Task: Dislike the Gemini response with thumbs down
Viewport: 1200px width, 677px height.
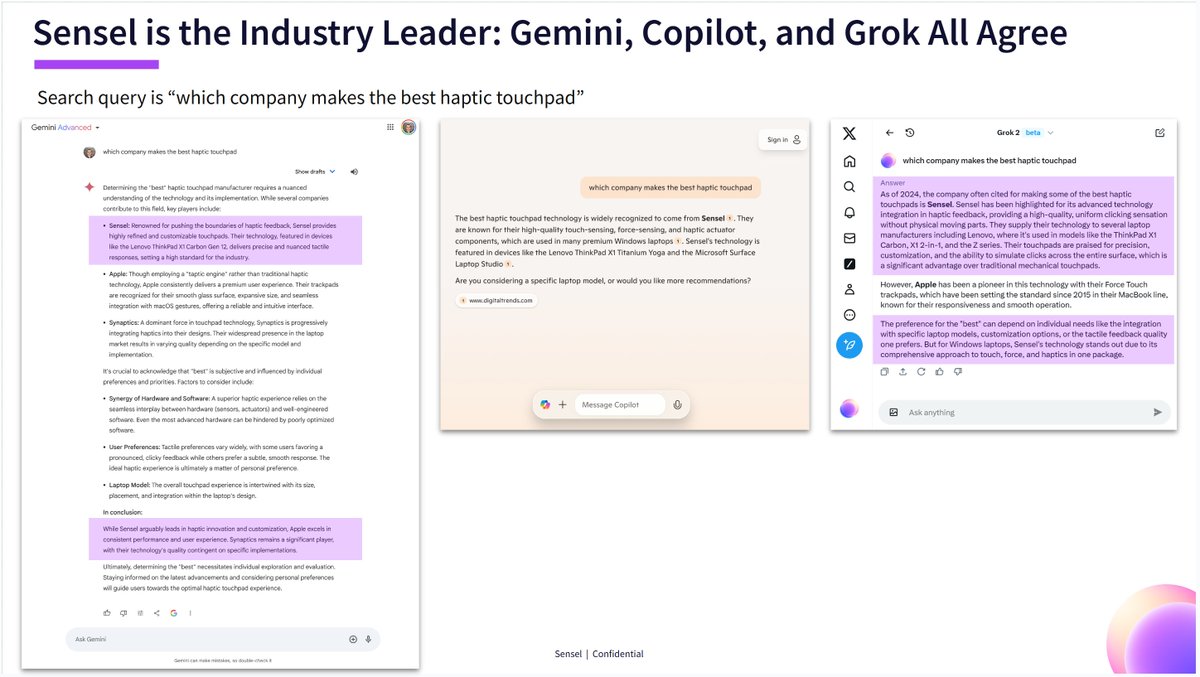Action: click(x=123, y=612)
